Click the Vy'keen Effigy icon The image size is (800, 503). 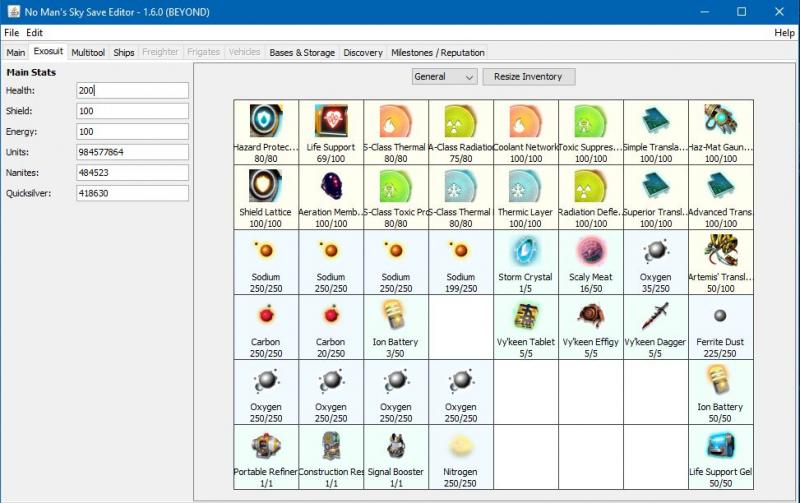pyautogui.click(x=591, y=316)
